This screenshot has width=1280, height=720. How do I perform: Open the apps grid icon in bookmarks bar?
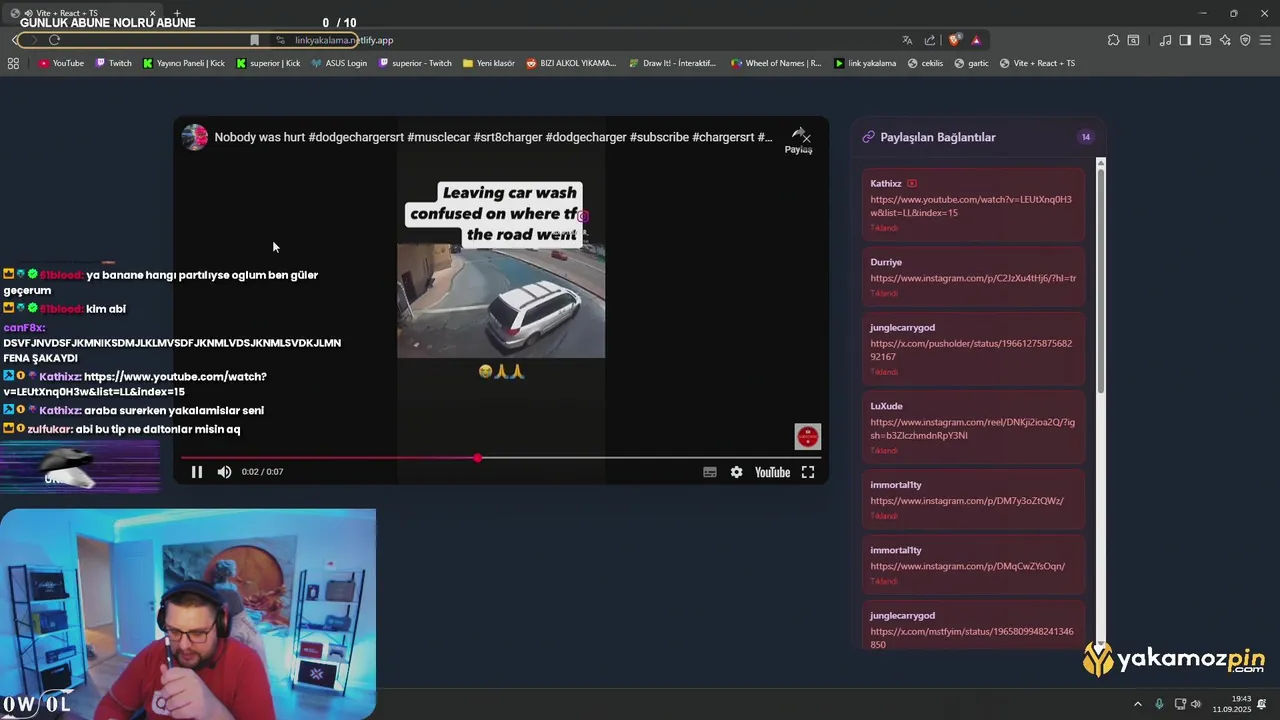click(x=13, y=63)
